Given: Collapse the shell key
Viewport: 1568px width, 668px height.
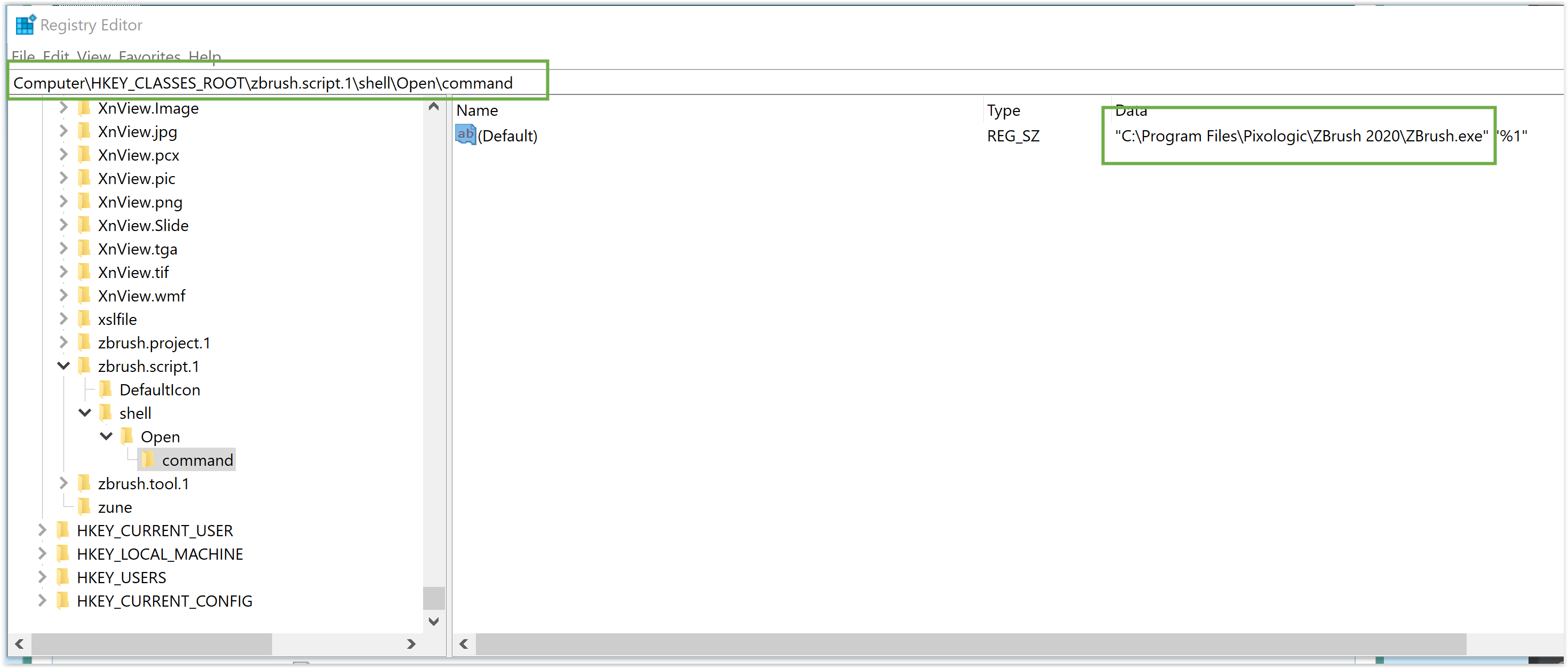Looking at the screenshot, I should pyautogui.click(x=85, y=413).
